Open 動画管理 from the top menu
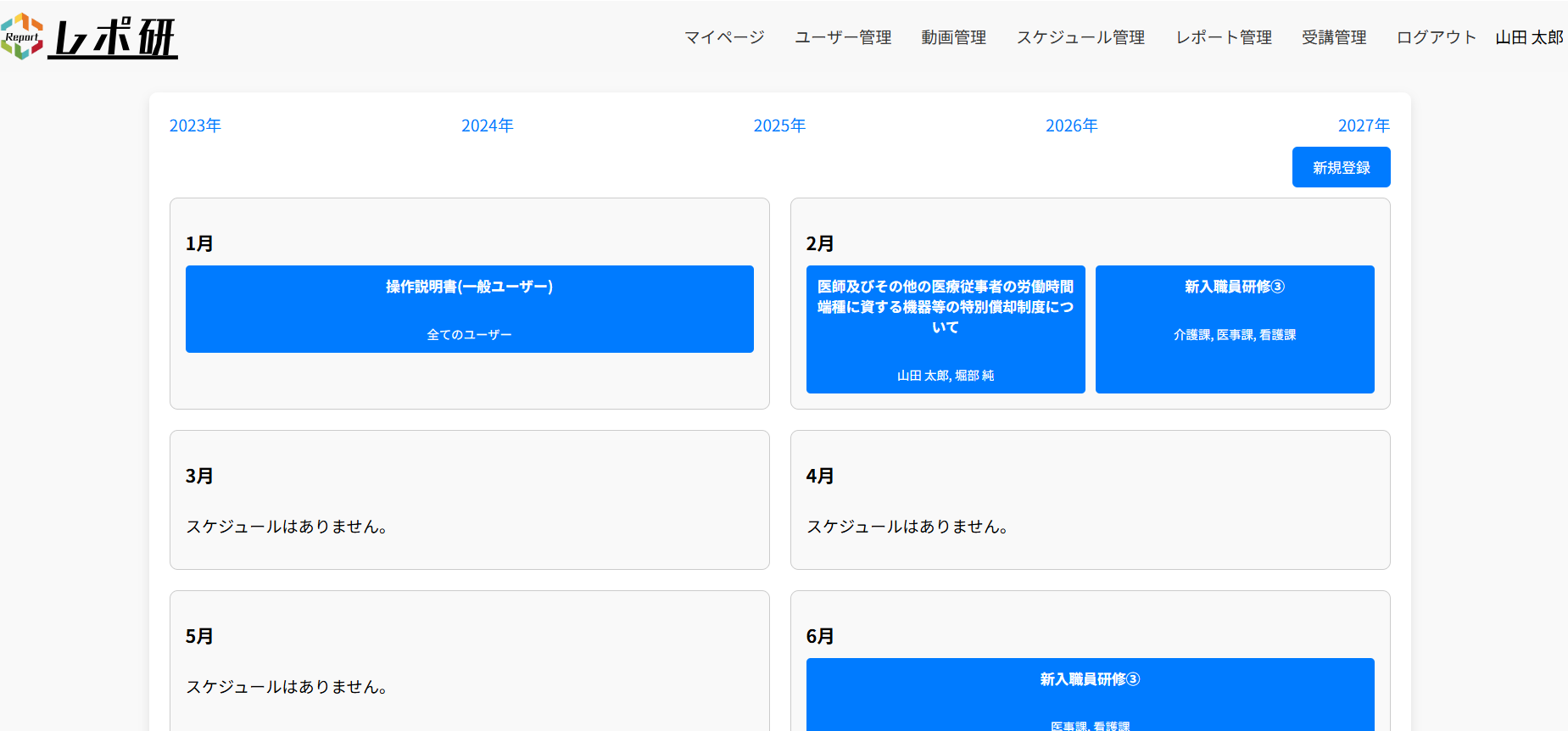1568x731 pixels. pos(953,37)
